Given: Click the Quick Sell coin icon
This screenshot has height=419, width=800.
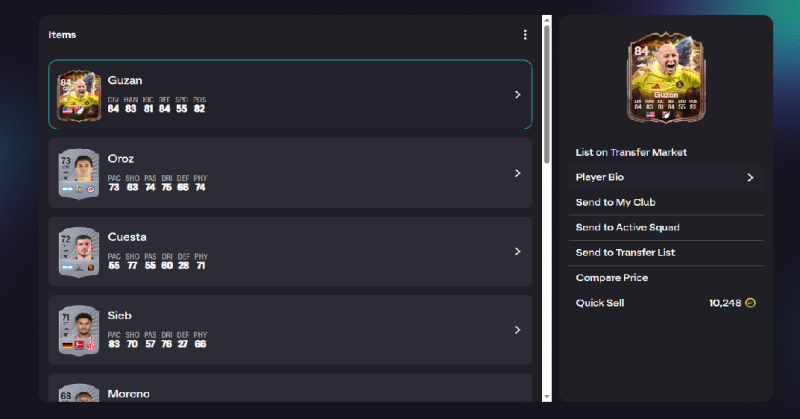Looking at the screenshot, I should tap(751, 302).
